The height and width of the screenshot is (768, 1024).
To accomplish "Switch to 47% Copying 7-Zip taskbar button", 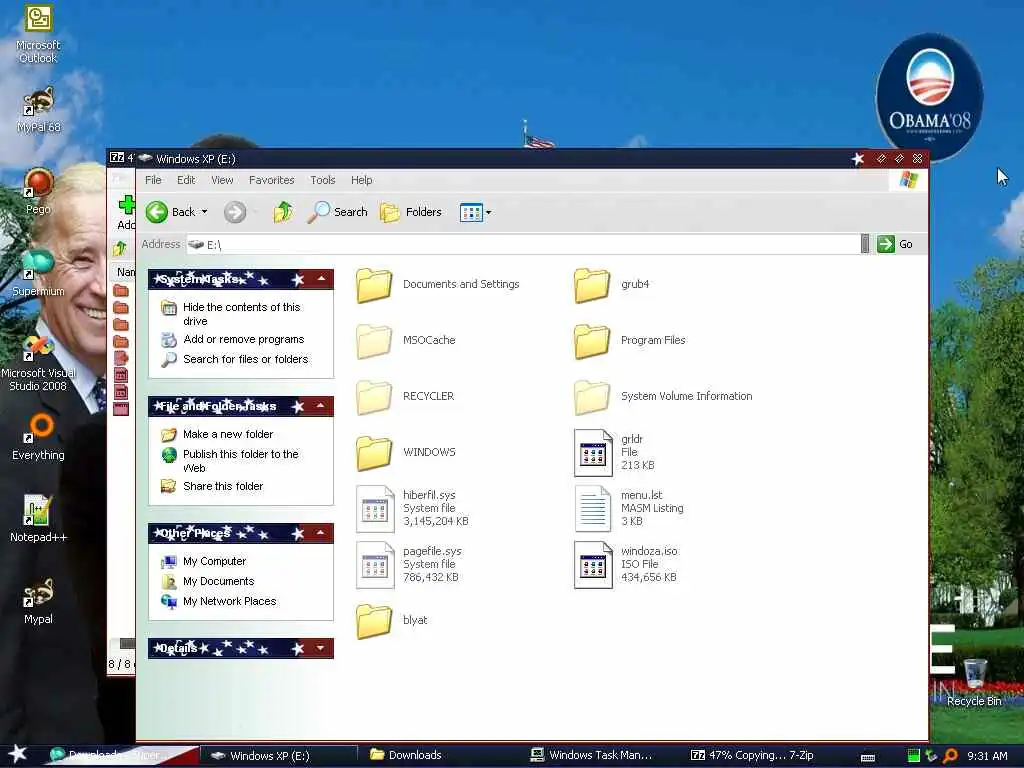I will 752,755.
